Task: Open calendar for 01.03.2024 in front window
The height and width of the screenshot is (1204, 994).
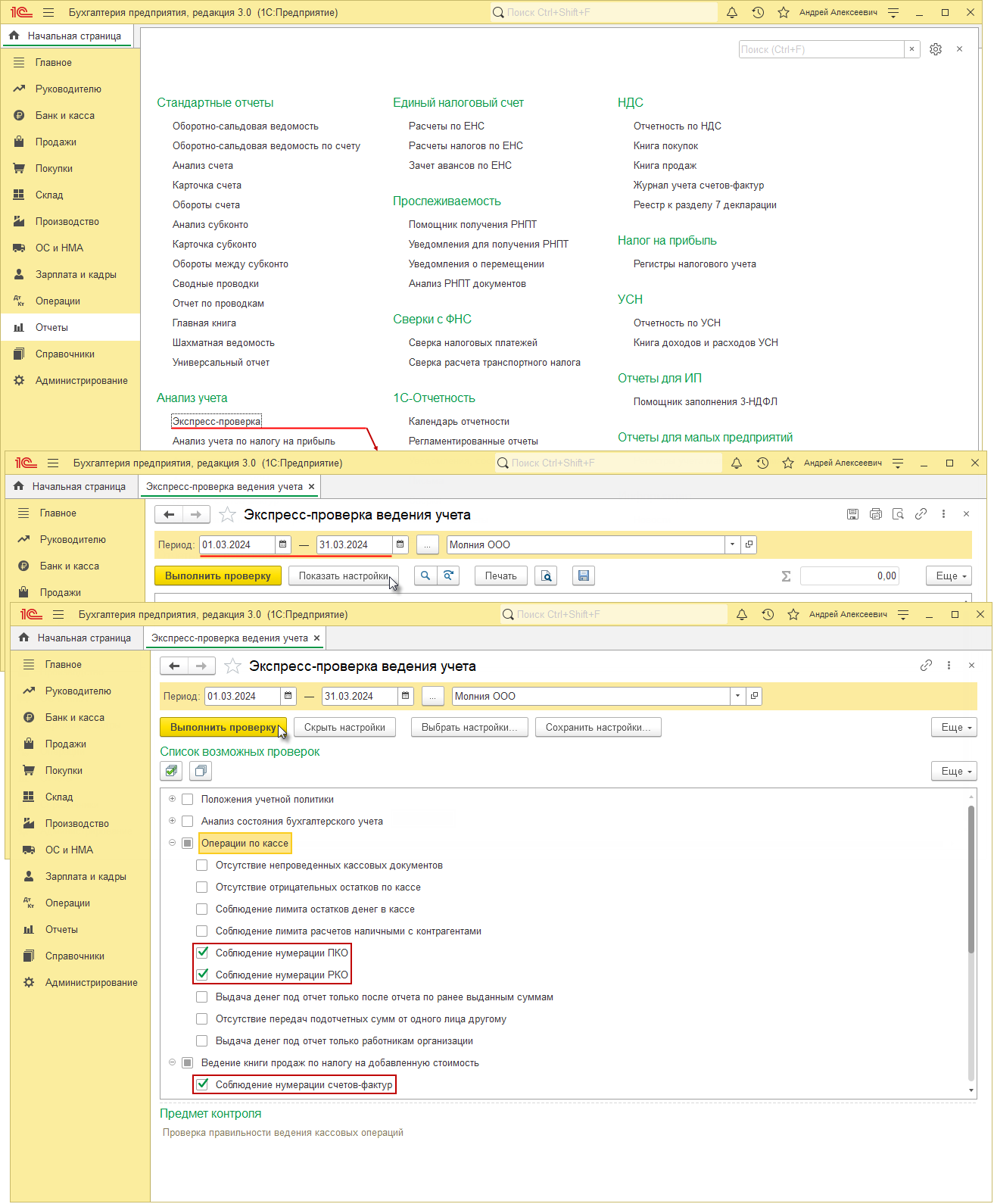Action: coord(288,696)
